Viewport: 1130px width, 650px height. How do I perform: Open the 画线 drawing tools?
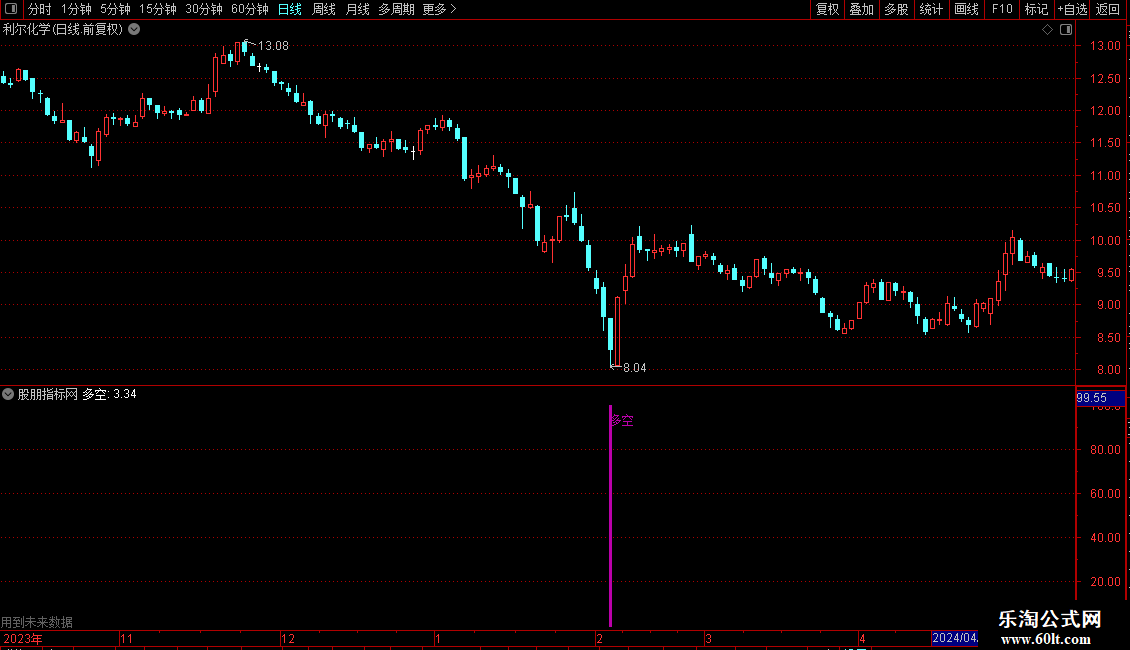pyautogui.click(x=966, y=9)
